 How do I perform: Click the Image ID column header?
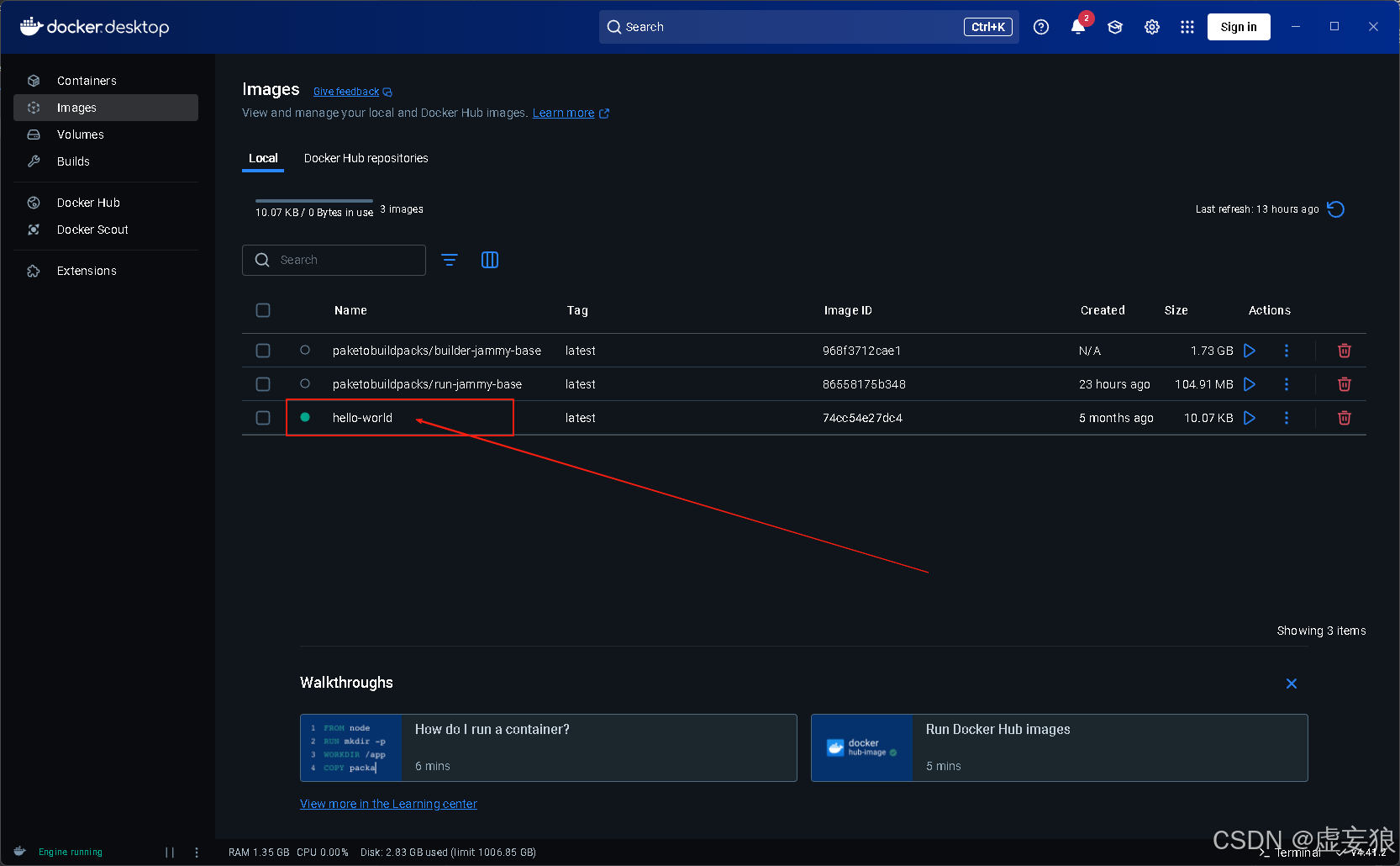[848, 310]
